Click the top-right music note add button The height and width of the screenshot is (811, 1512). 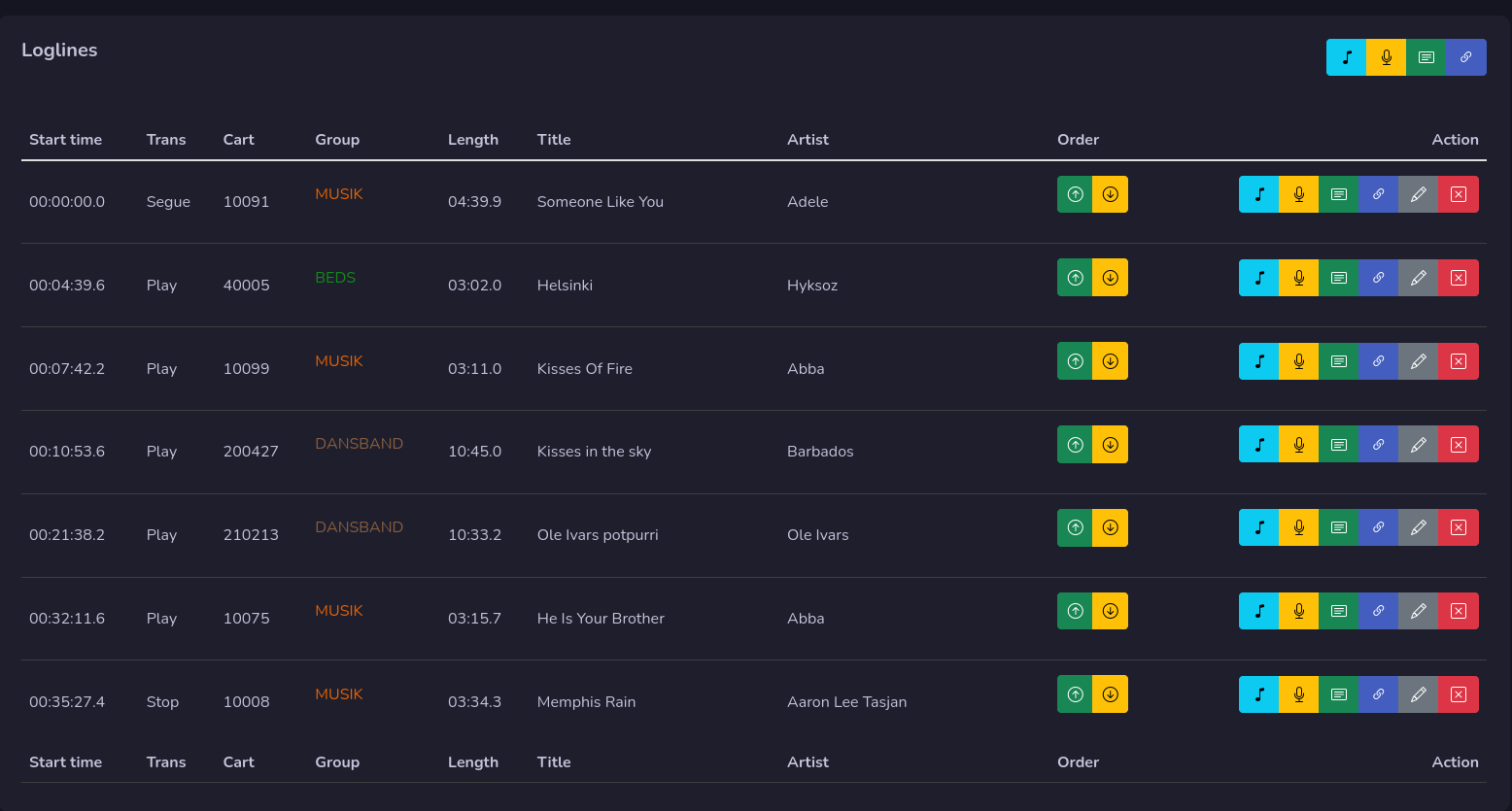tap(1346, 57)
